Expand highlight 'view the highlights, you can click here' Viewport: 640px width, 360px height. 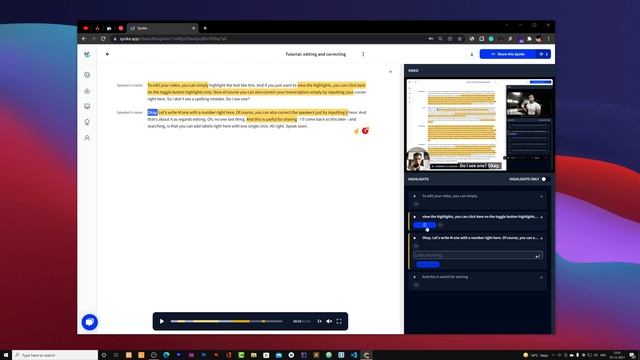[542, 217]
